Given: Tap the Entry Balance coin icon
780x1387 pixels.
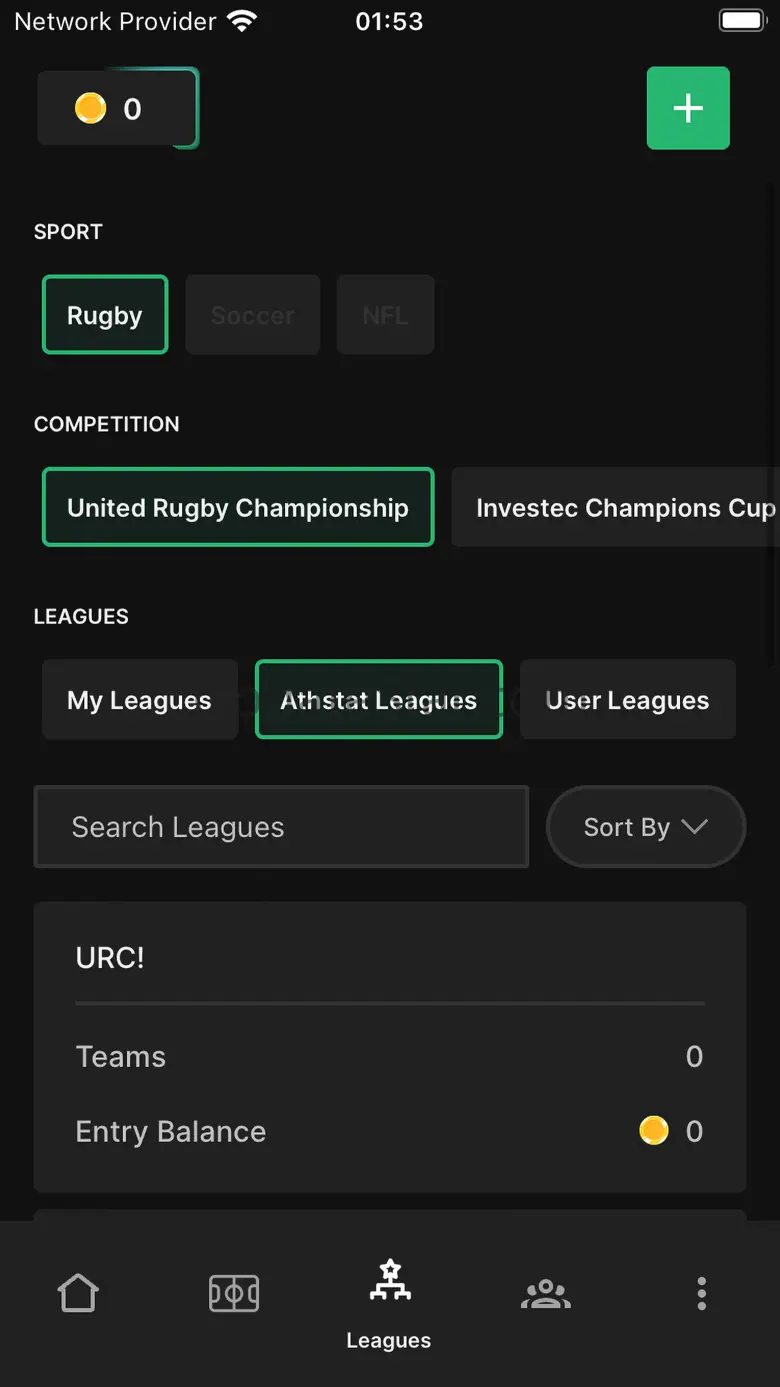Looking at the screenshot, I should (654, 1131).
